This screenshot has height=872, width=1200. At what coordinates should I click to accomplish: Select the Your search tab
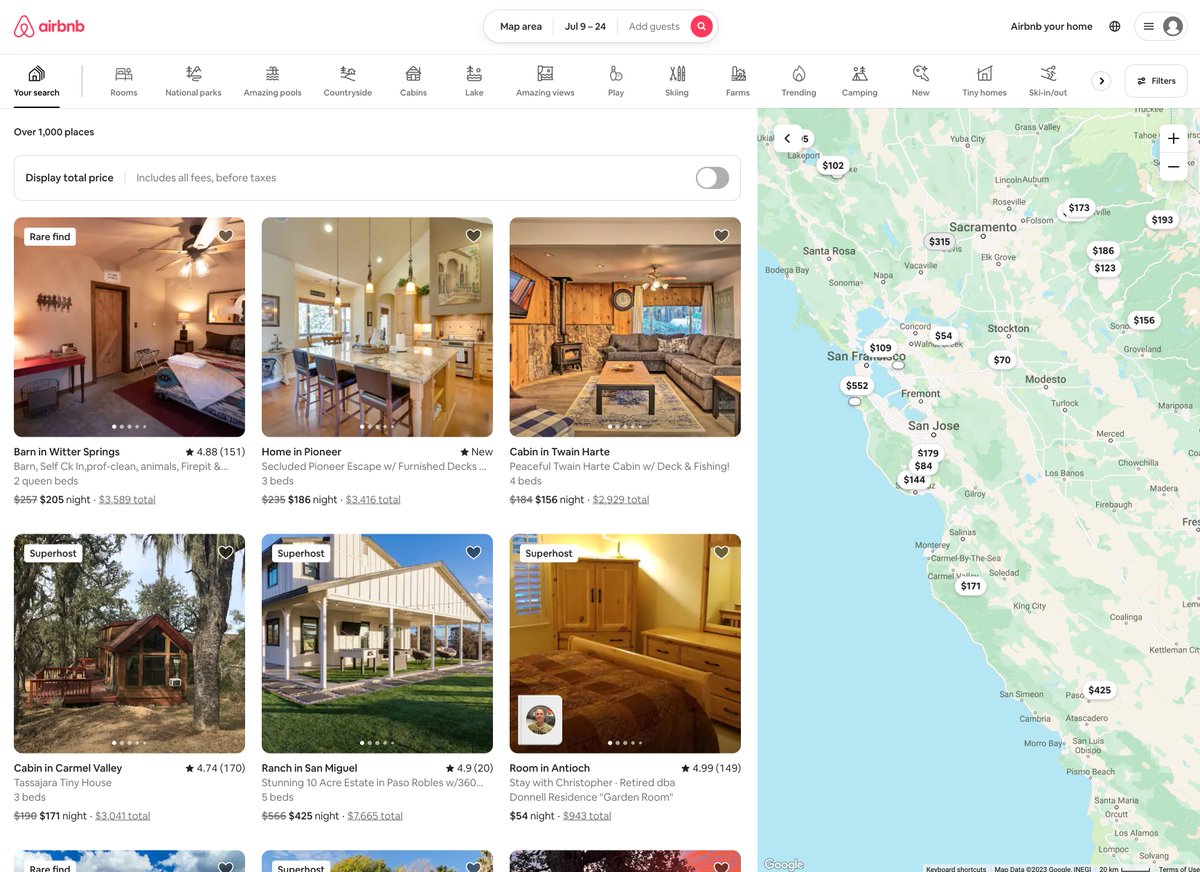point(37,81)
